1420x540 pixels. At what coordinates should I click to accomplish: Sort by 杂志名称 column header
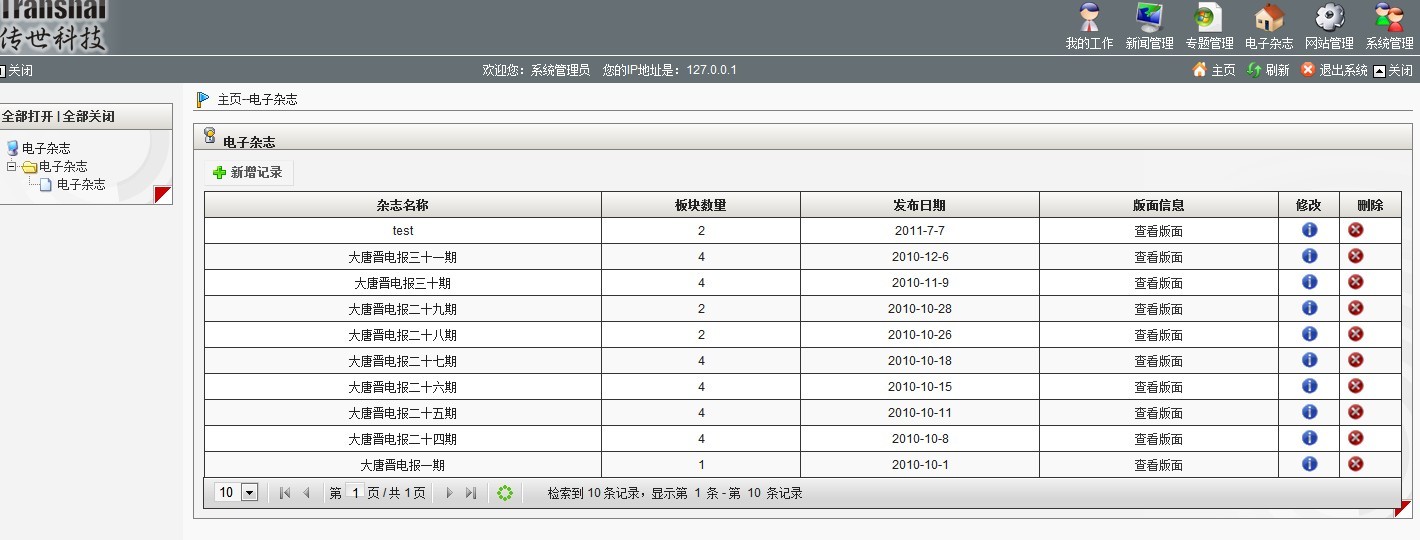(403, 205)
